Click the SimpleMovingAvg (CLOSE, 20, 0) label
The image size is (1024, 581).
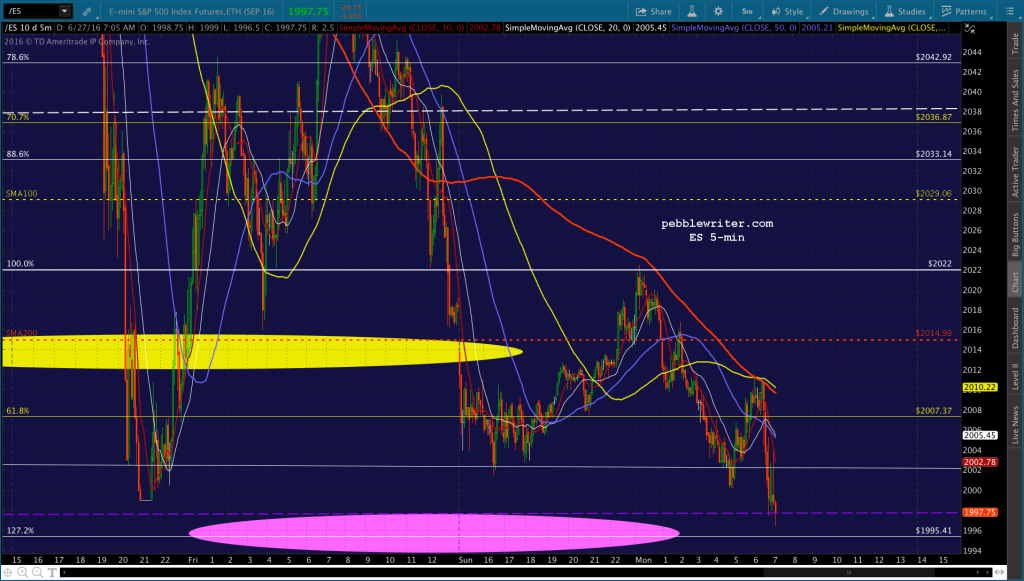[569, 27]
